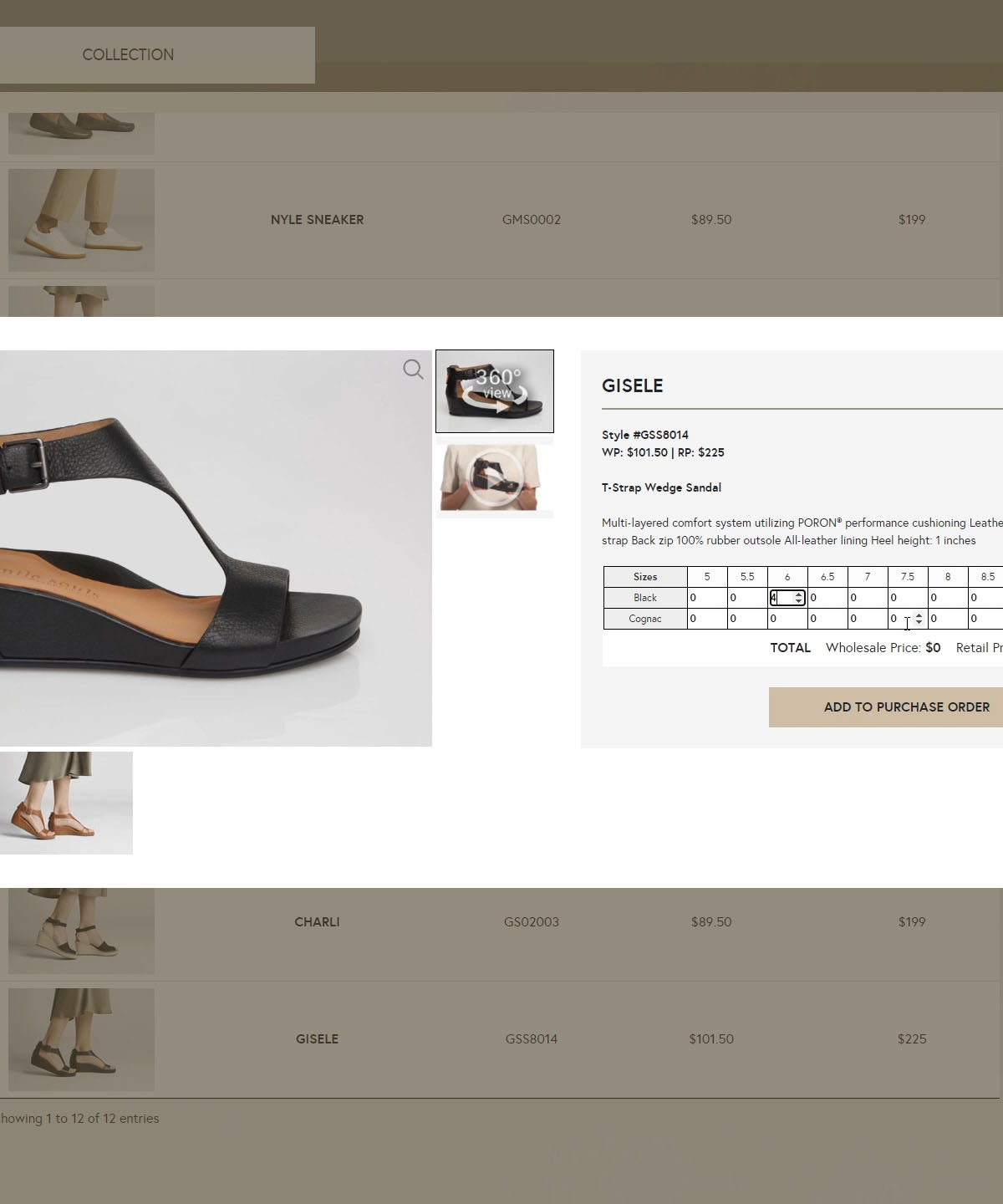Screen dimensions: 1003x1204
Task: Play the product video thumbnail
Action: point(495,477)
